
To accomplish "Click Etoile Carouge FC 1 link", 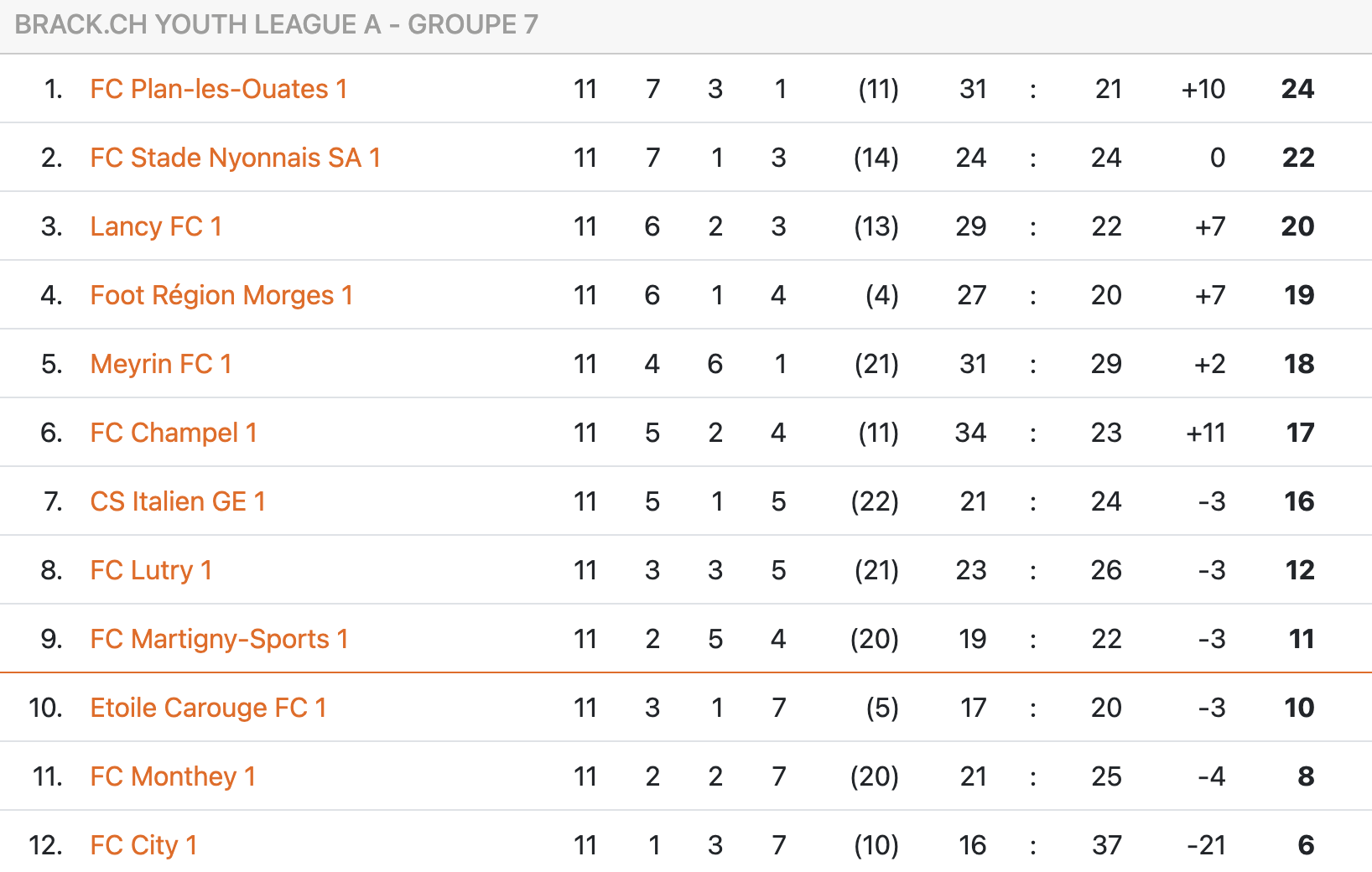I will (x=208, y=708).
